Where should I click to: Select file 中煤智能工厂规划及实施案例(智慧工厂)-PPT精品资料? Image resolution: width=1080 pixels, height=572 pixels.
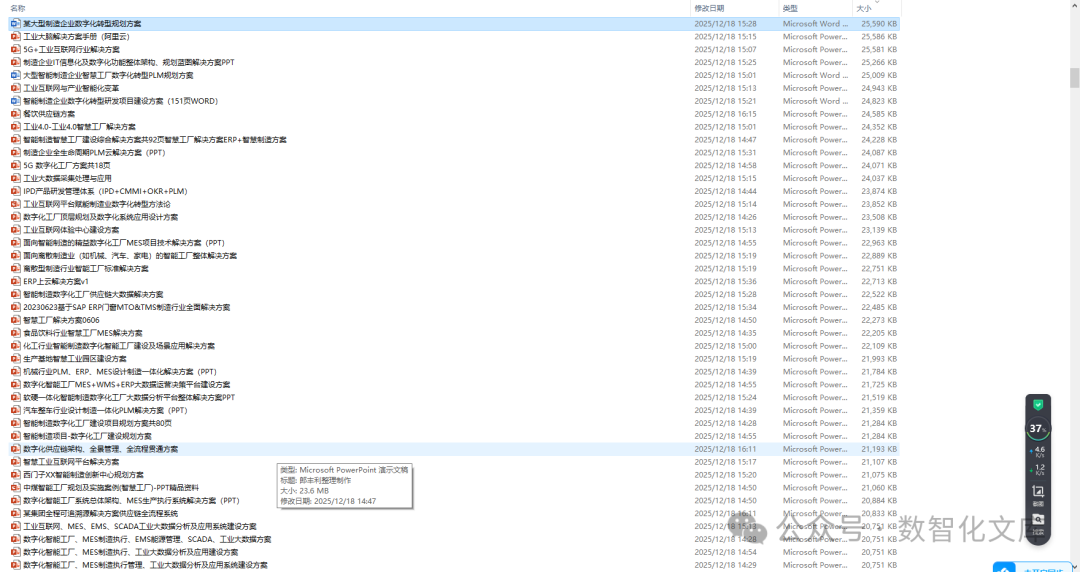[x=111, y=488]
